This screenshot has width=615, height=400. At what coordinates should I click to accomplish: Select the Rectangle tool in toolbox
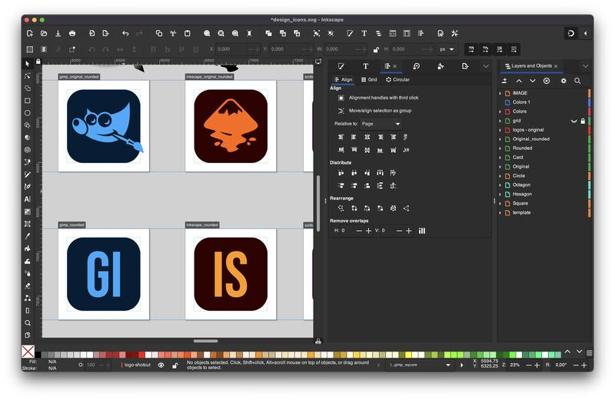[27, 101]
